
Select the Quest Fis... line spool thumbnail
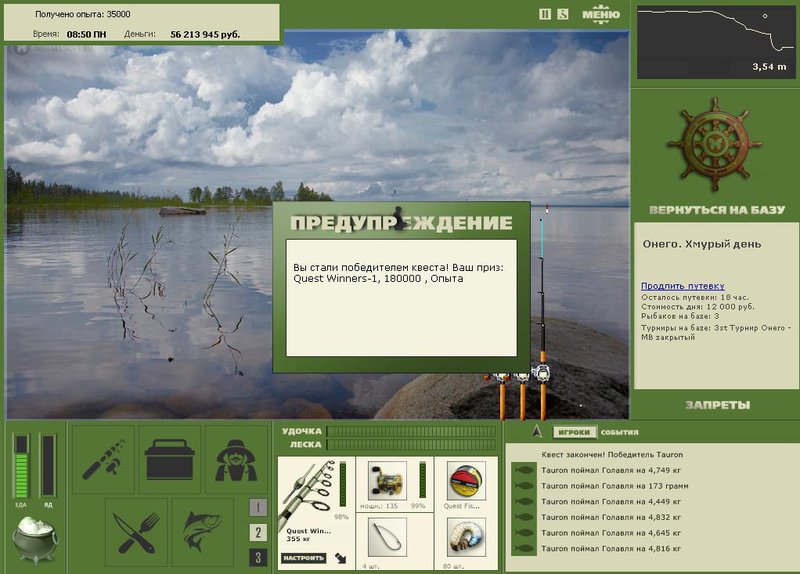click(466, 481)
